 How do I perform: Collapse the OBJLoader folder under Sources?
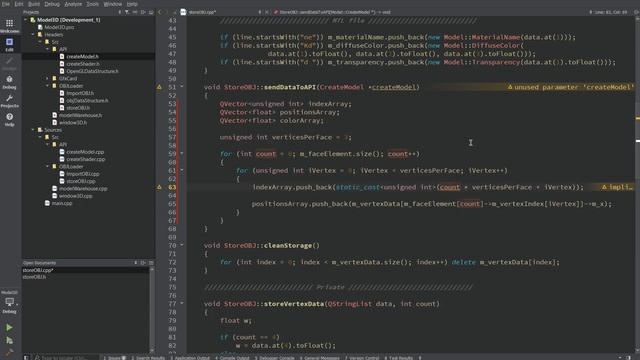(48, 167)
